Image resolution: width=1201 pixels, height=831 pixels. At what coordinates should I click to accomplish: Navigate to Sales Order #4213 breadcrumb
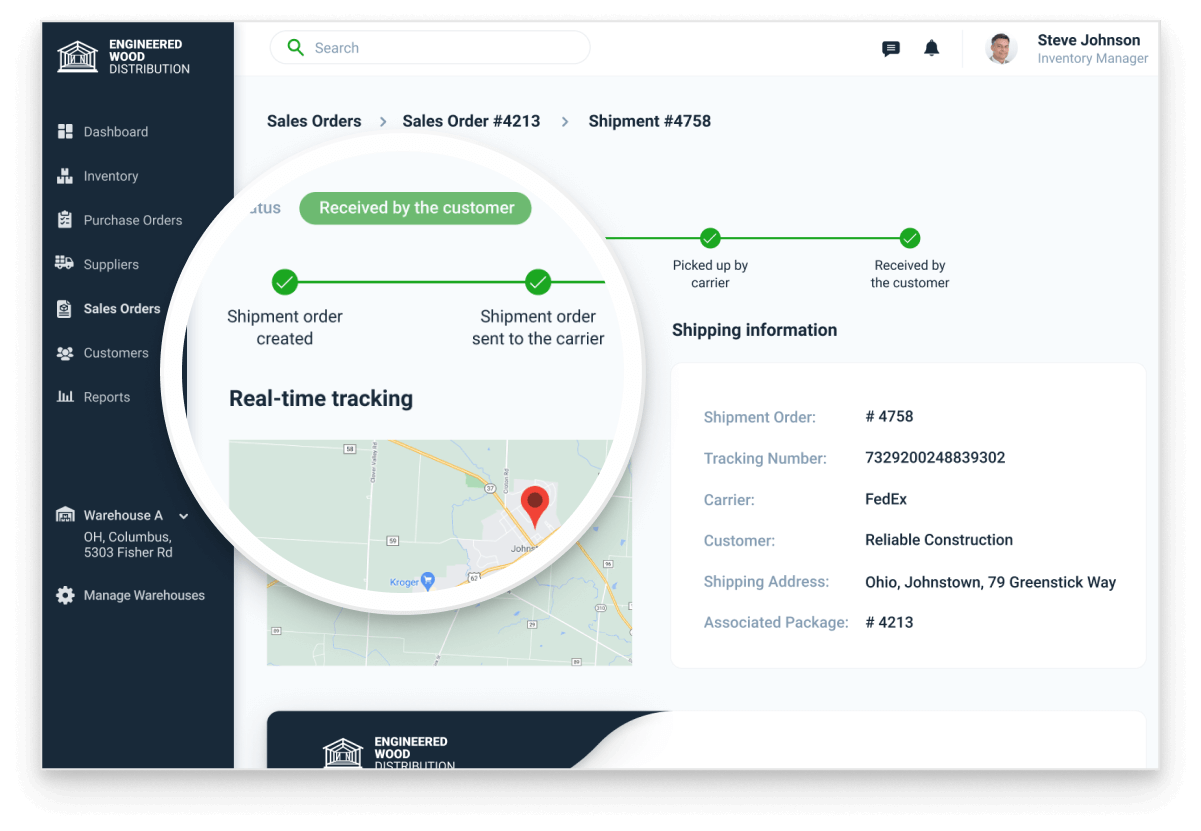coord(471,121)
